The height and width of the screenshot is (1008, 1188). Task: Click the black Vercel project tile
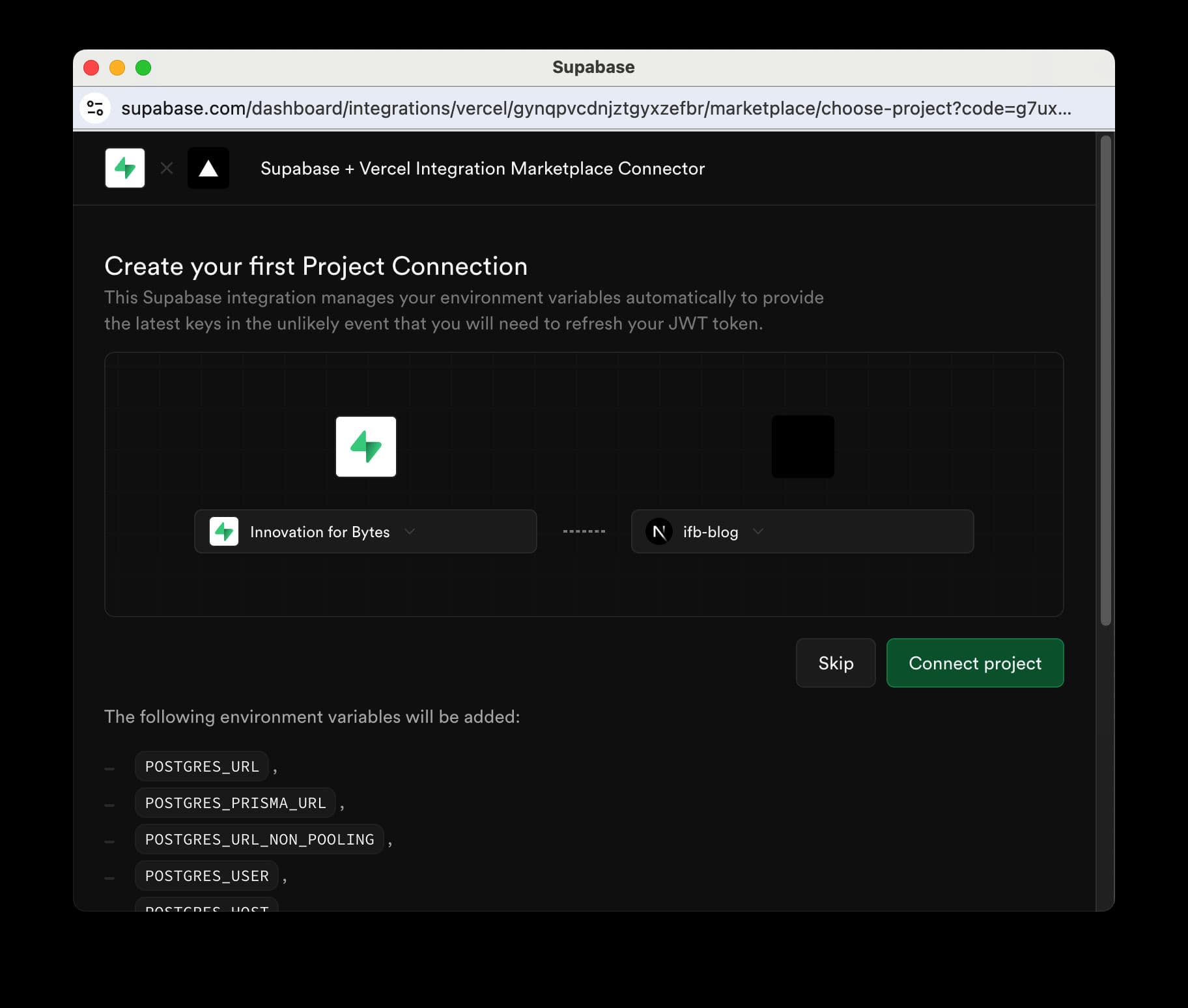pos(802,447)
